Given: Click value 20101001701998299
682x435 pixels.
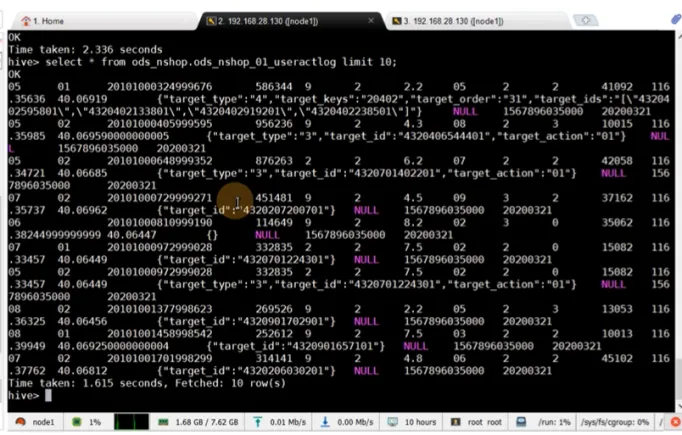Looking at the screenshot, I should click(160, 358).
